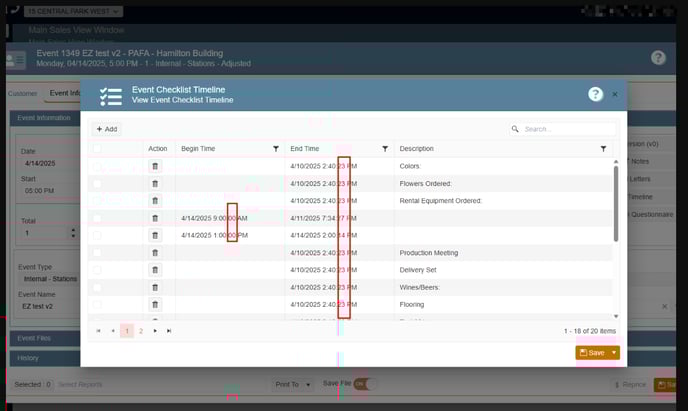Filter the End Time column

point(385,148)
